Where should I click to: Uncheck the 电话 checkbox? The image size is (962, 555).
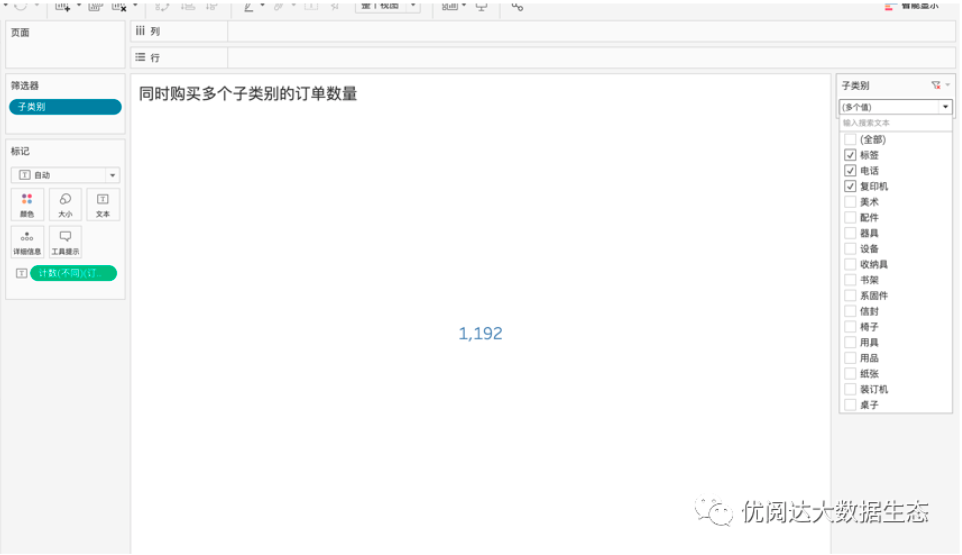click(850, 171)
